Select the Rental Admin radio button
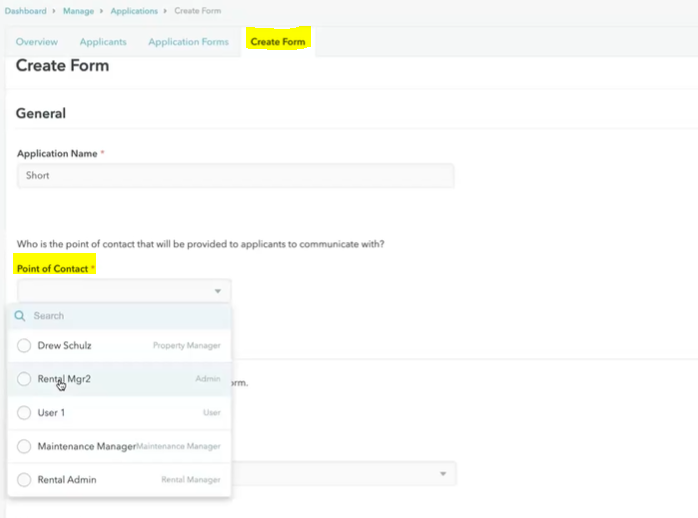Image resolution: width=698 pixels, height=518 pixels. [24, 480]
